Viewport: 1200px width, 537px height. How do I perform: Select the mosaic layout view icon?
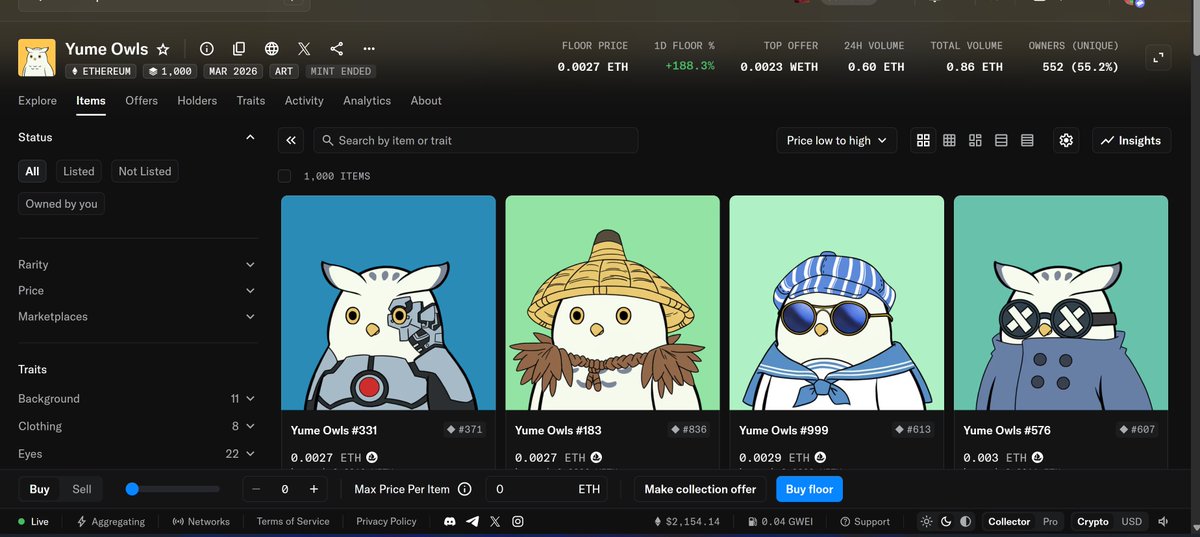pos(976,141)
